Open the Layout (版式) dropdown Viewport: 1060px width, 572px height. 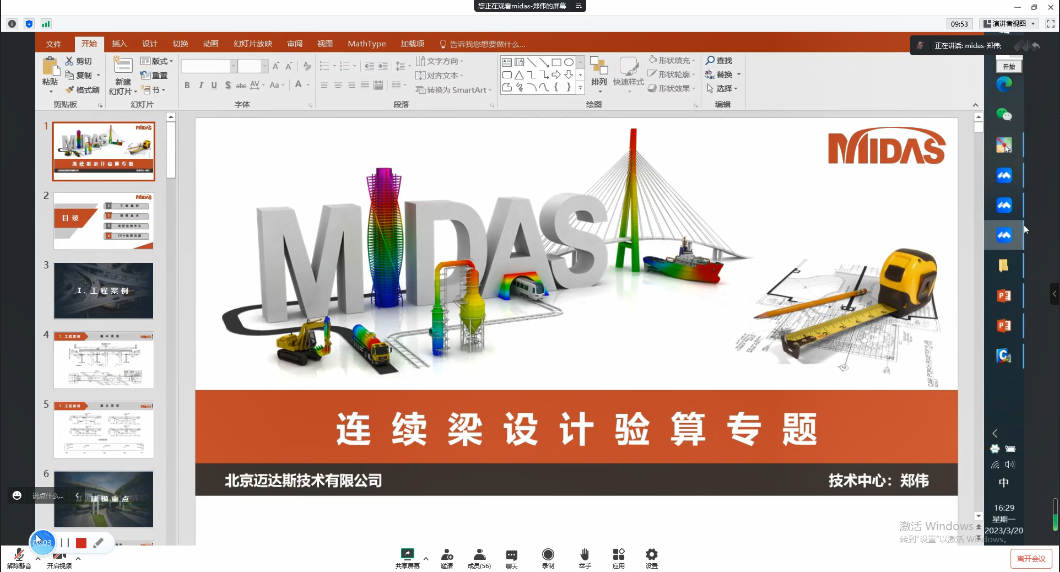point(157,61)
